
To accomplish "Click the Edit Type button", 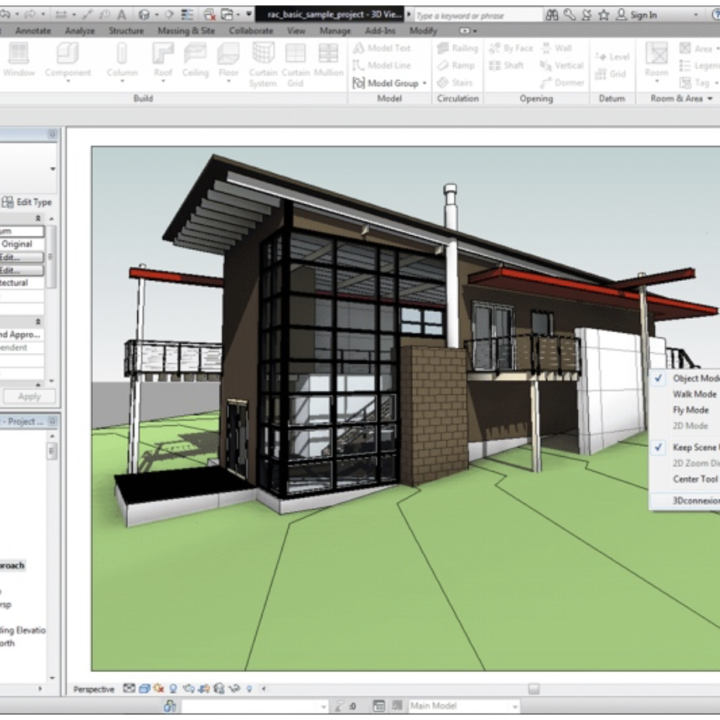I will click(28, 202).
